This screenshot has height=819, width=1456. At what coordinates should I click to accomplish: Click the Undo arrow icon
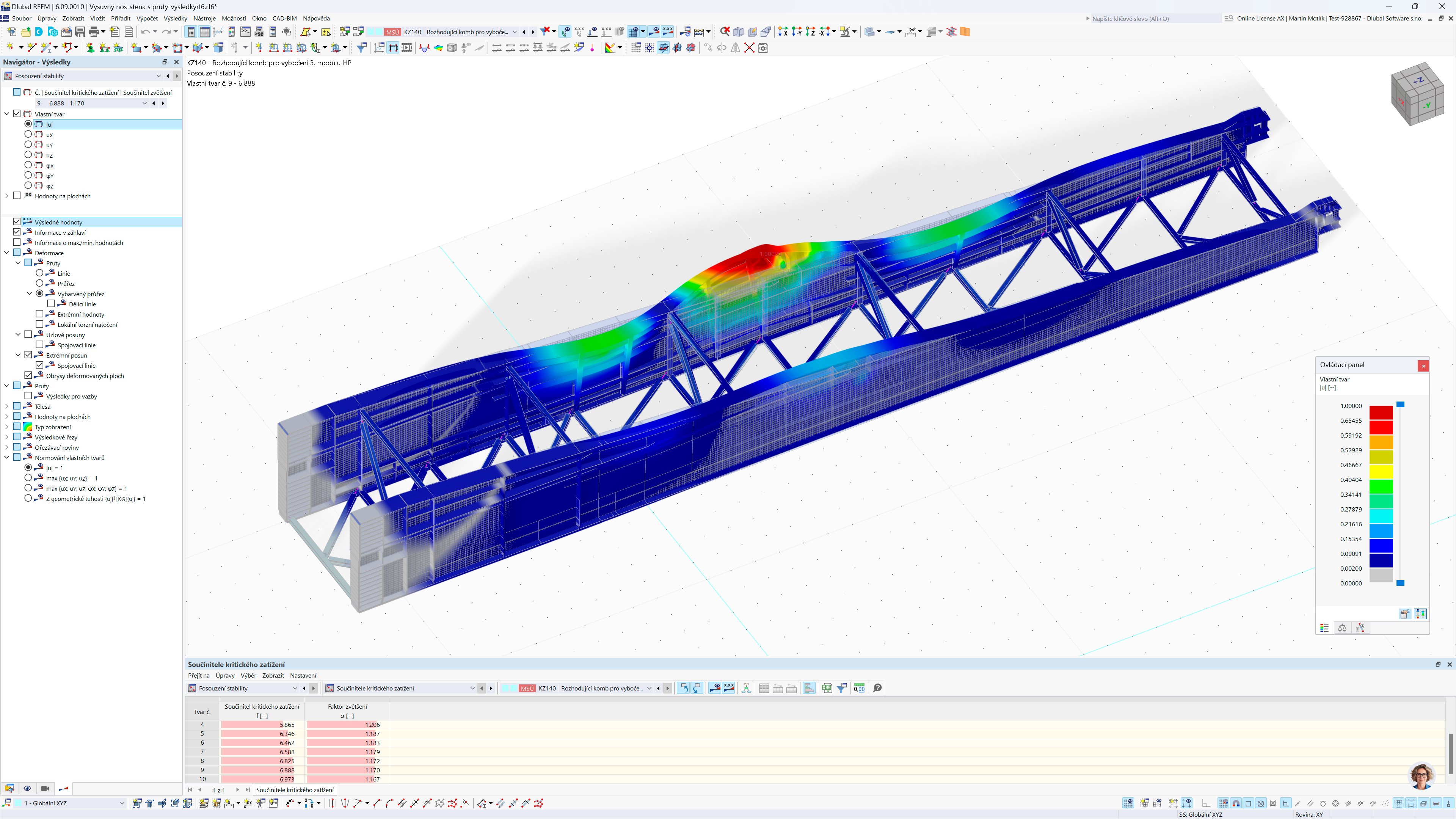click(145, 31)
